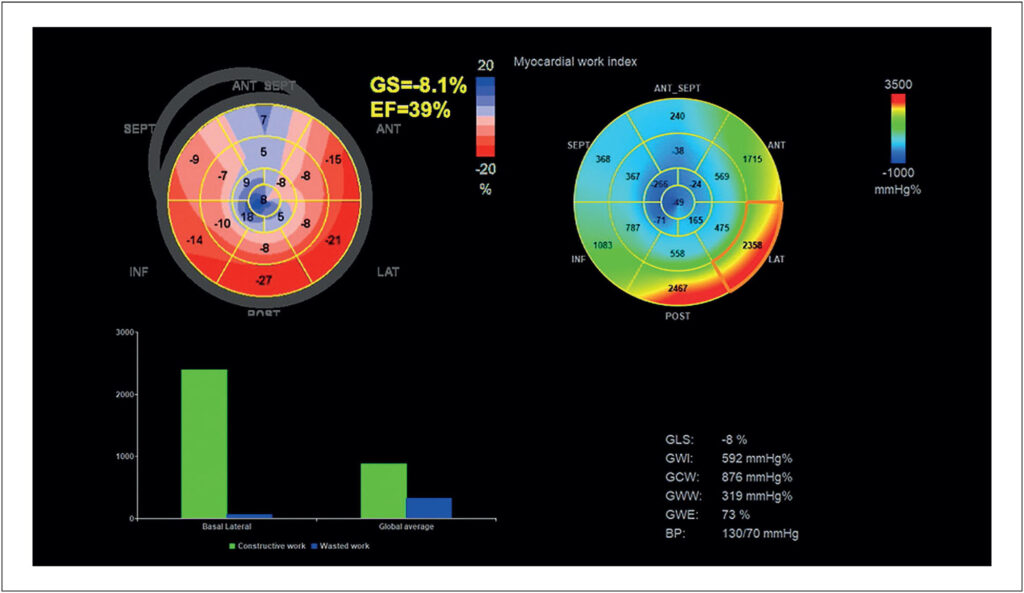
Task: Click the myocardial work index color scale
Action: [899, 128]
